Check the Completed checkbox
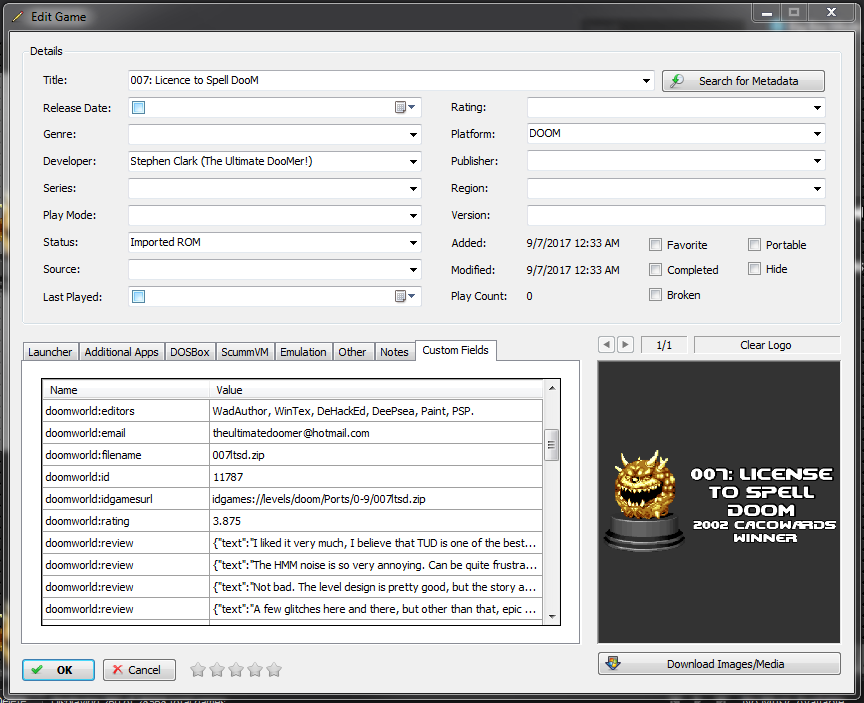Screen dimensions: 864x703 (x=655, y=270)
